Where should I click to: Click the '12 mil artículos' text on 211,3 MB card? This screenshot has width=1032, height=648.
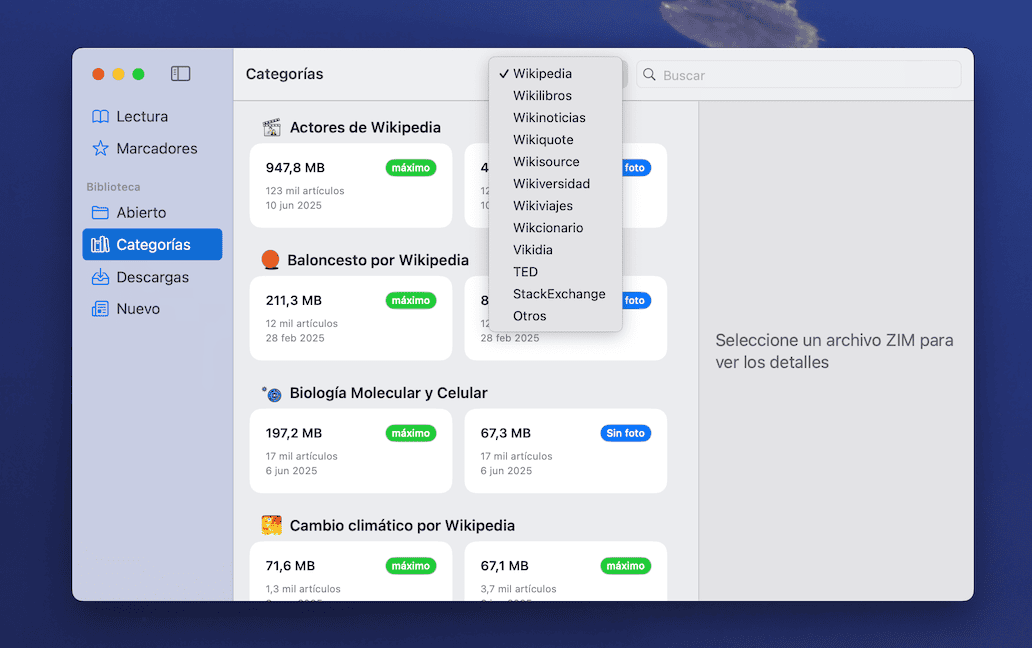tap(301, 324)
